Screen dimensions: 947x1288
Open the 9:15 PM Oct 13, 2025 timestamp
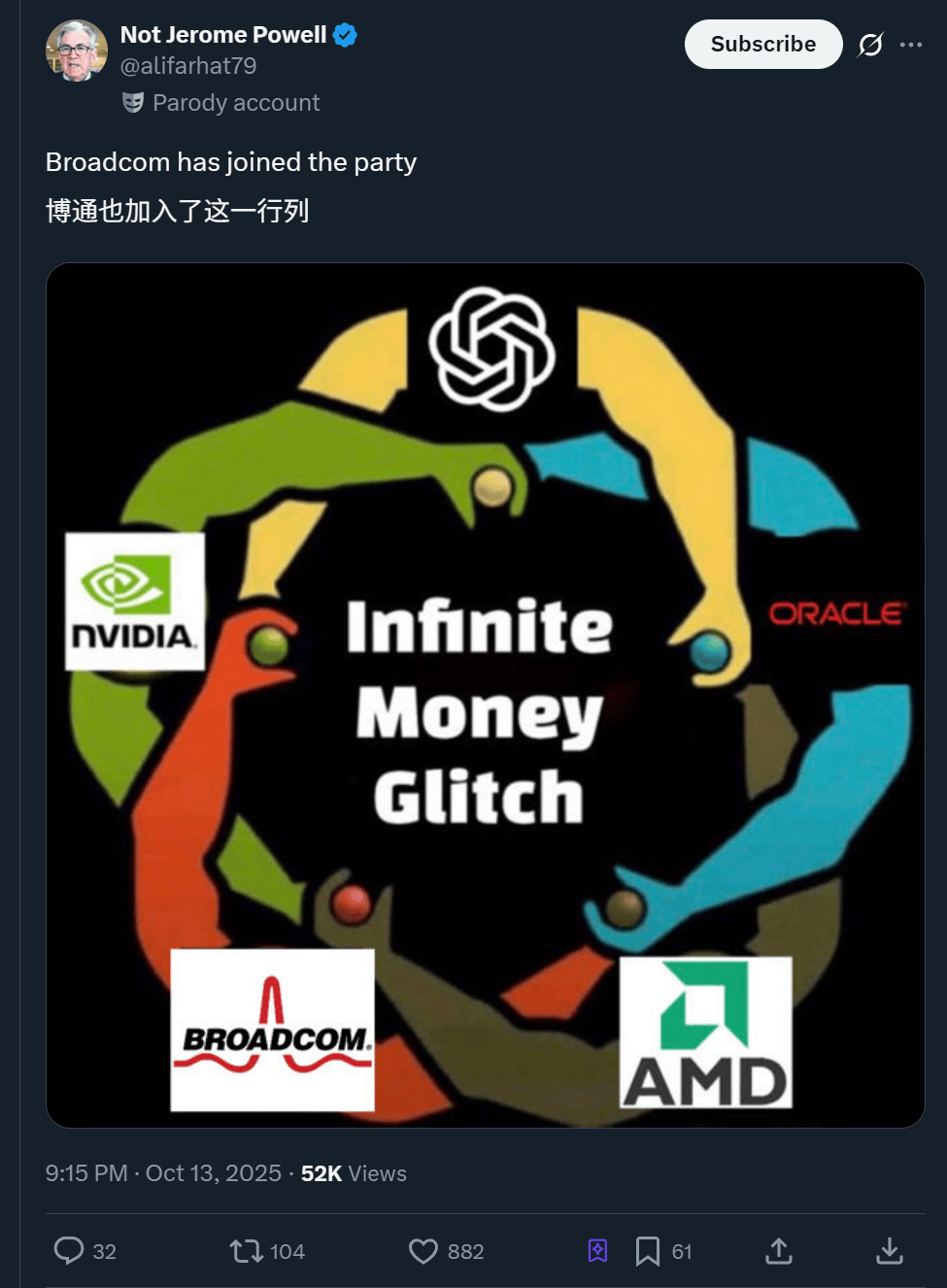coord(163,1173)
